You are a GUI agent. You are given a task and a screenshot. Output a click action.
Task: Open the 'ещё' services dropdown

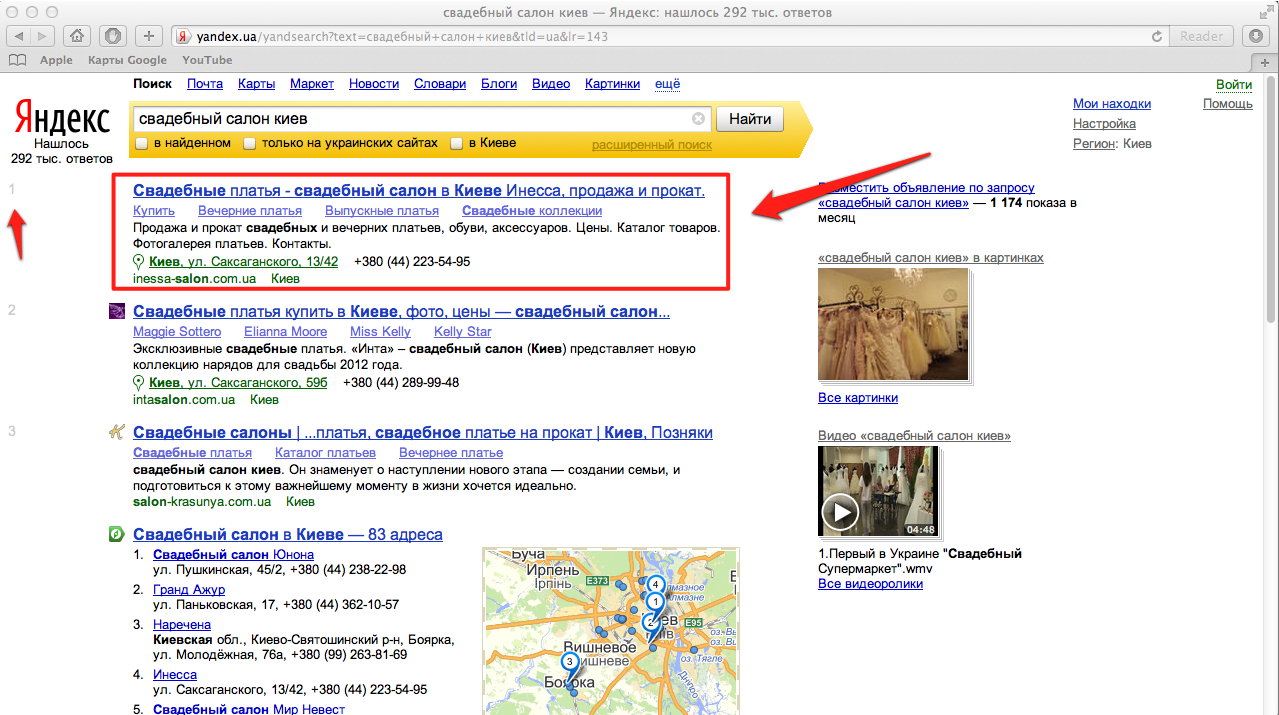click(667, 84)
